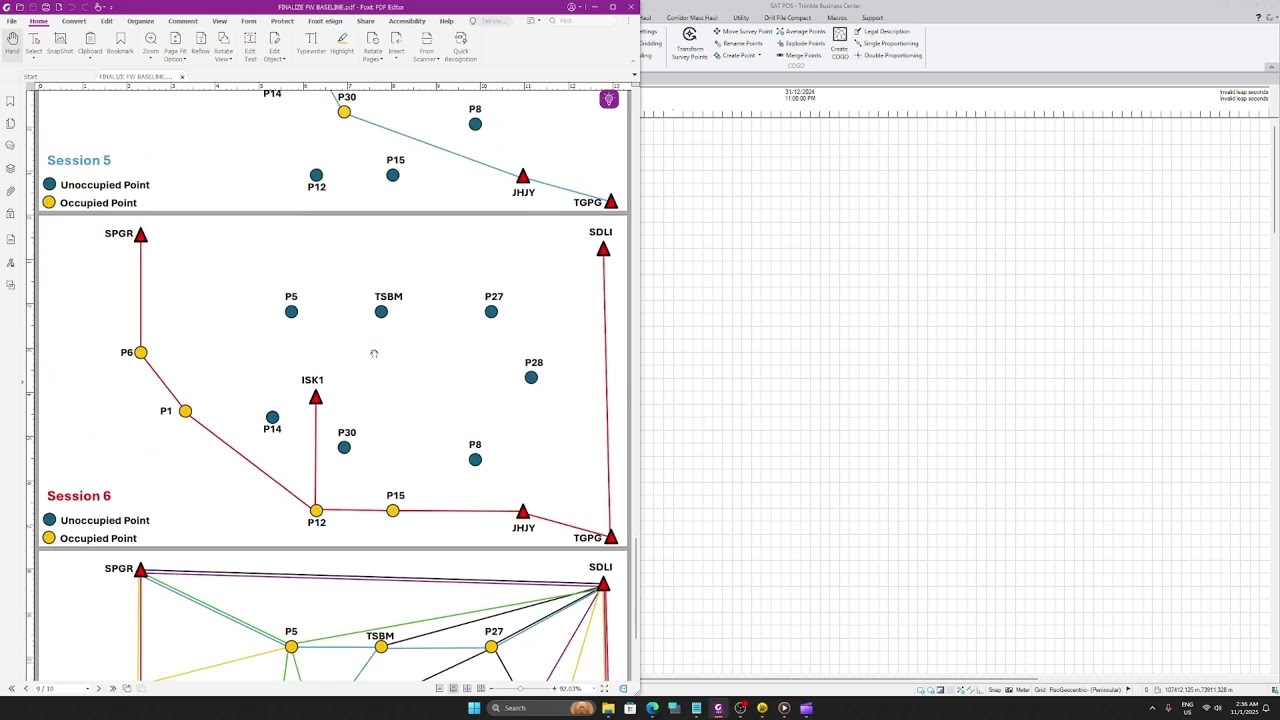This screenshot has width=1280, height=720.
Task: Click Average Points in Trimble
Action: coord(801,31)
